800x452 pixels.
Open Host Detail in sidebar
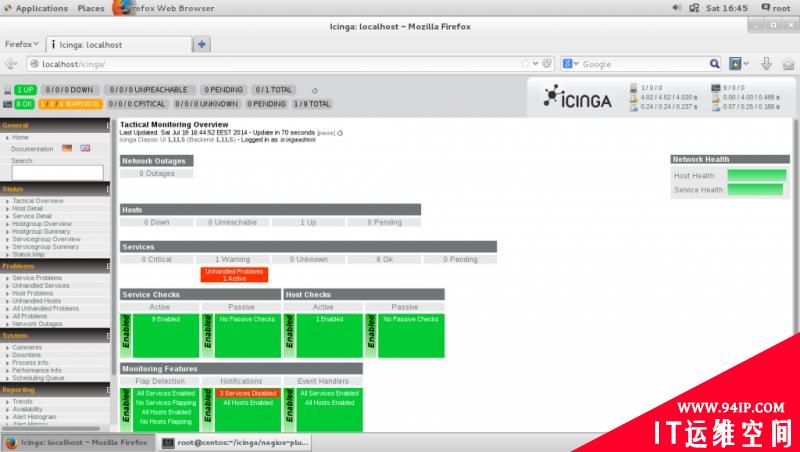[28, 209]
